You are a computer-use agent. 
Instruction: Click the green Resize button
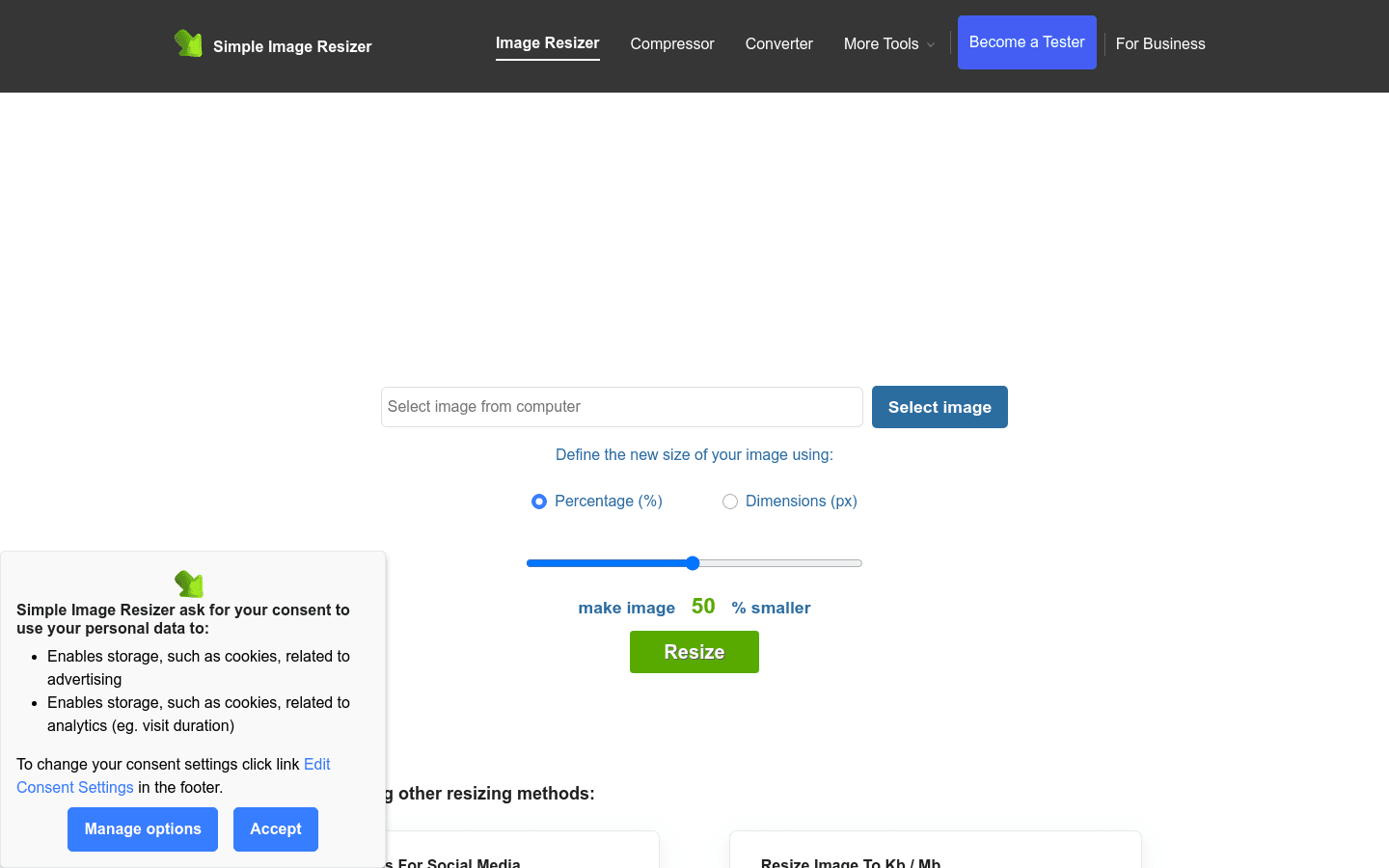coord(694,651)
